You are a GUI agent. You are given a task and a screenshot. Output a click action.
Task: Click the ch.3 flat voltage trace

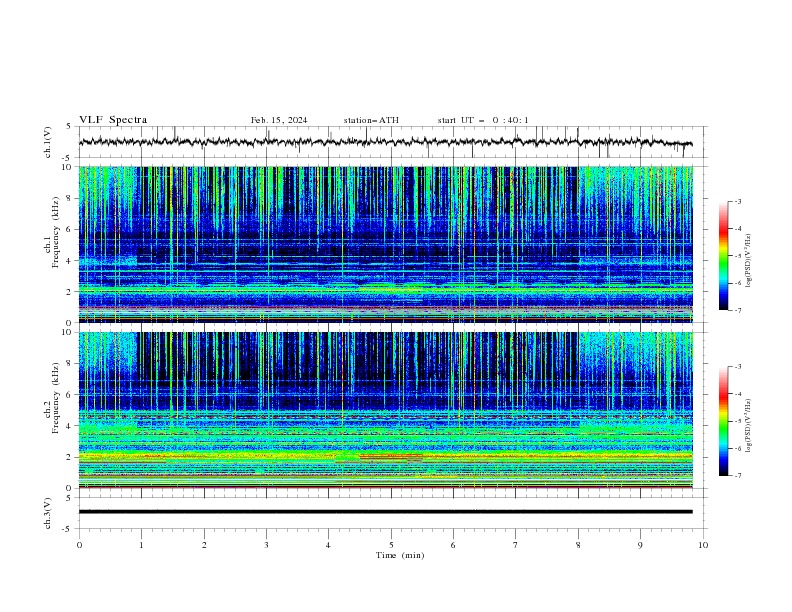tap(385, 512)
